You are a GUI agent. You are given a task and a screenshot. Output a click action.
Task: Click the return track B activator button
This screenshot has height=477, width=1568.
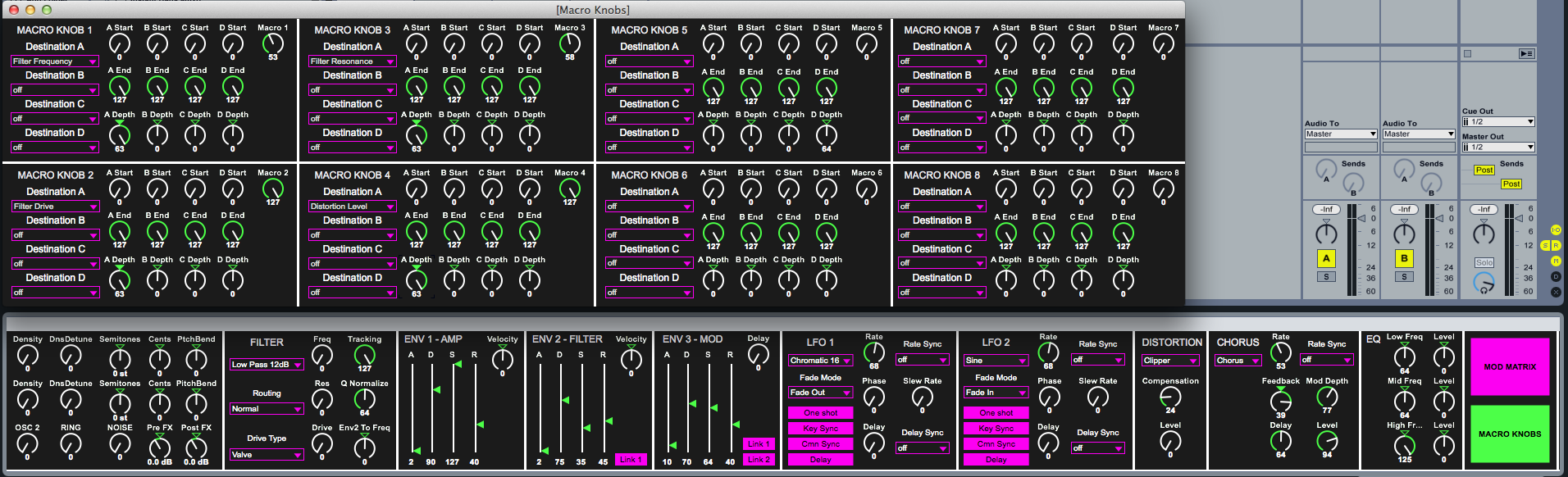click(x=1404, y=258)
